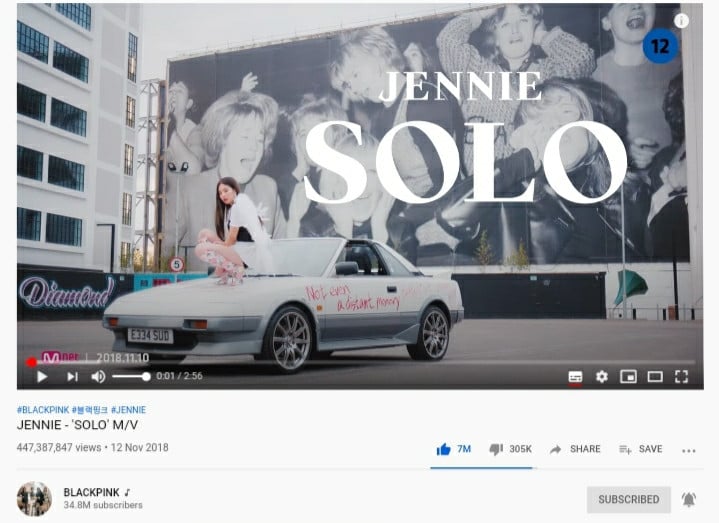
Task: Open the player settings gear
Action: [602, 377]
